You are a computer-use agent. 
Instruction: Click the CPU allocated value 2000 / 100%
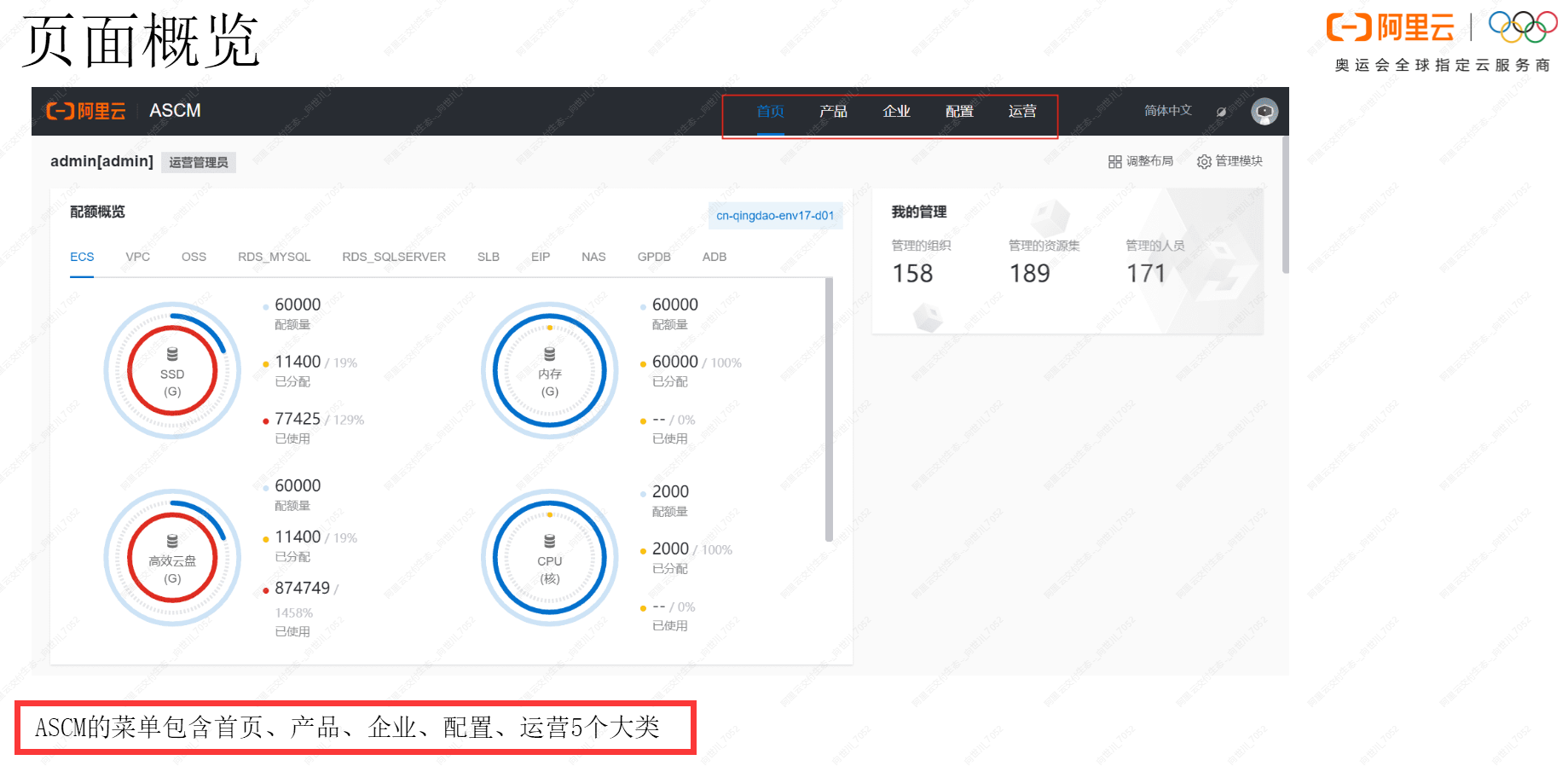(691, 548)
